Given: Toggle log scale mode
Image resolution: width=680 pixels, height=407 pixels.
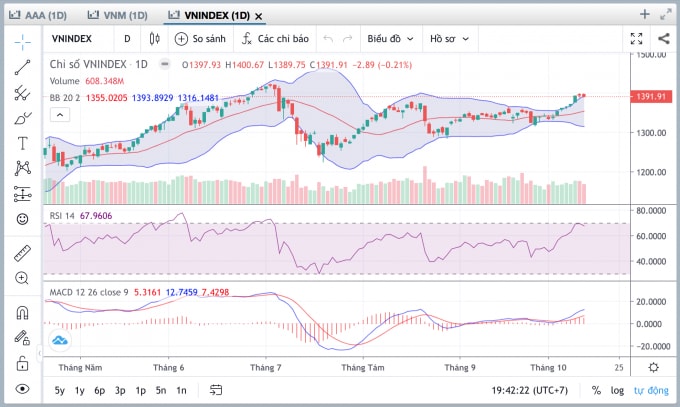Looking at the screenshot, I should tap(617, 391).
